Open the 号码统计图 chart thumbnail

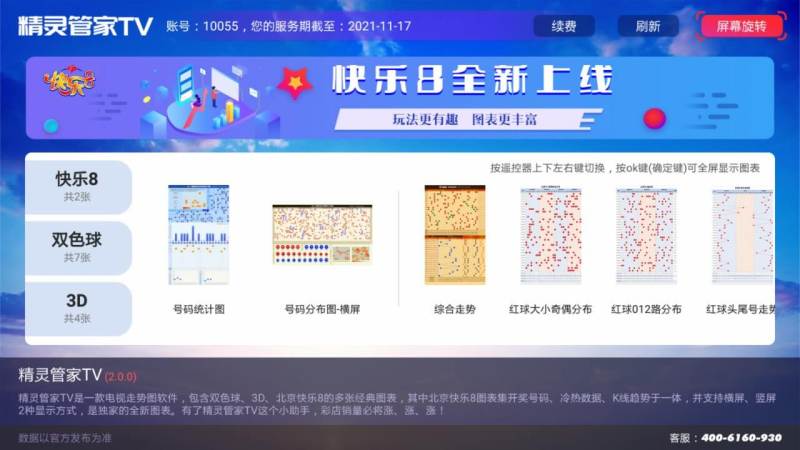(x=199, y=235)
